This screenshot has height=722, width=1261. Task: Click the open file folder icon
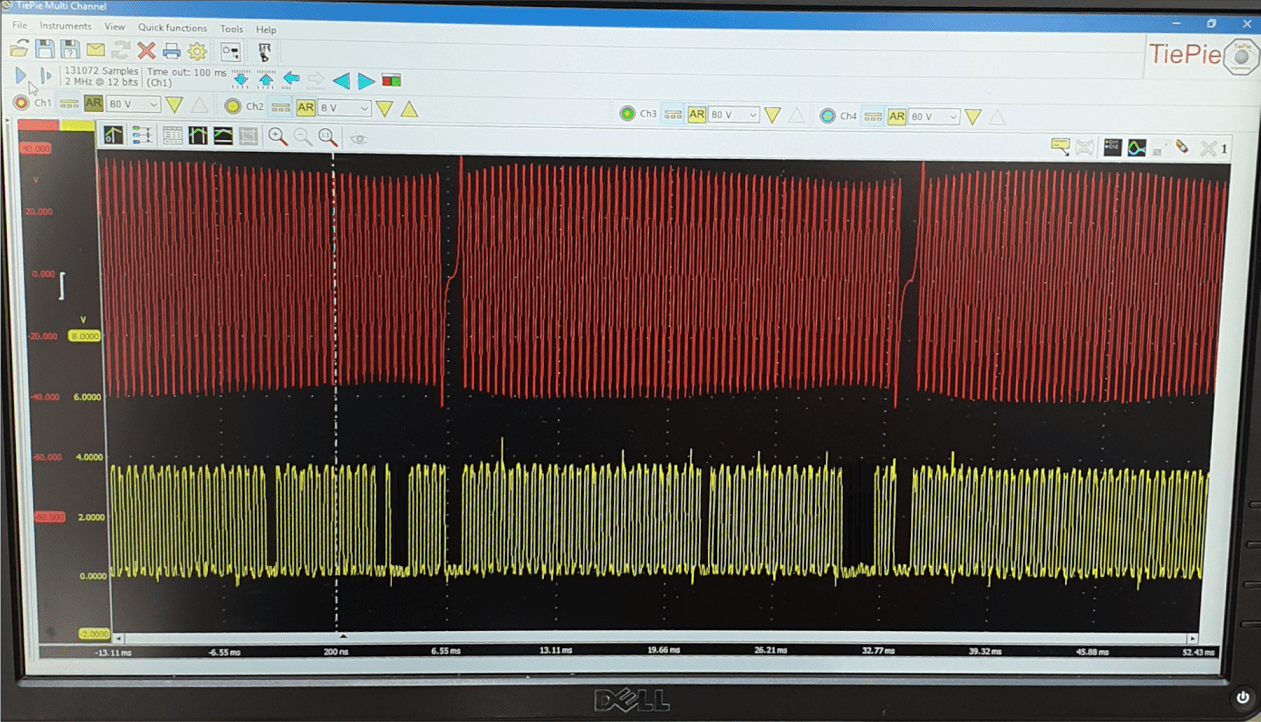(19, 50)
